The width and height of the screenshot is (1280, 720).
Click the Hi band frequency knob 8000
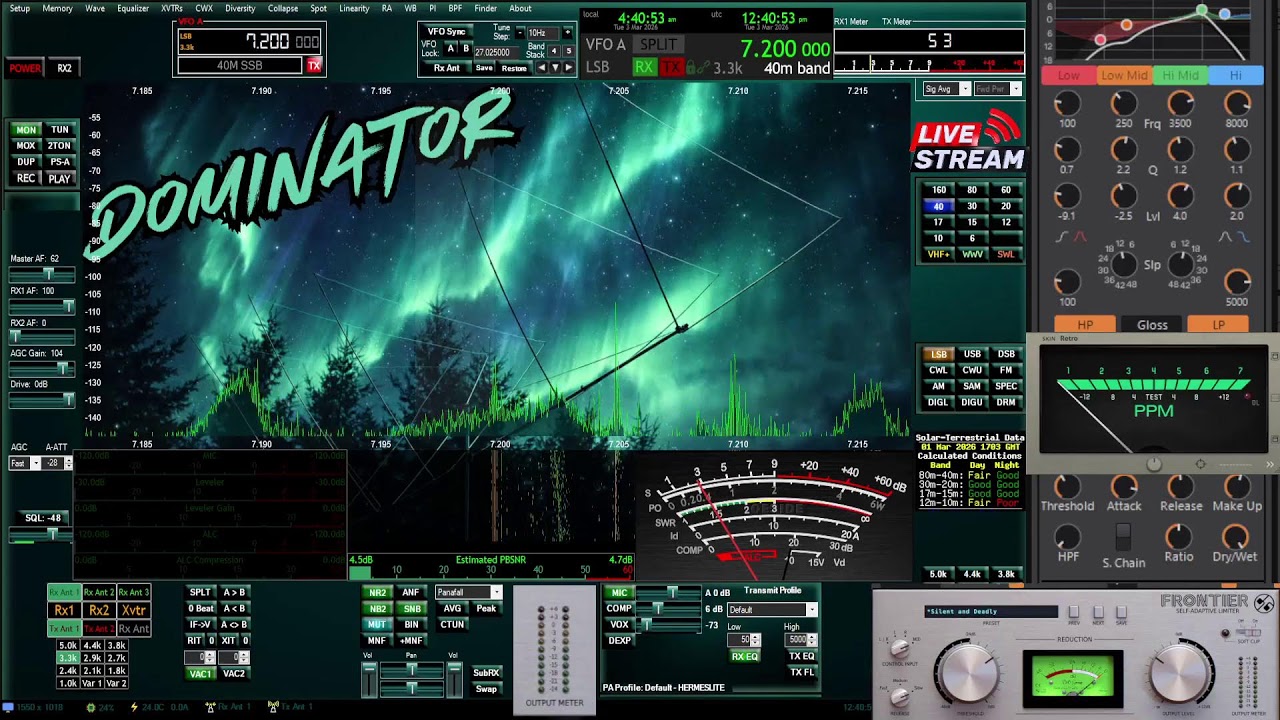pos(1237,102)
